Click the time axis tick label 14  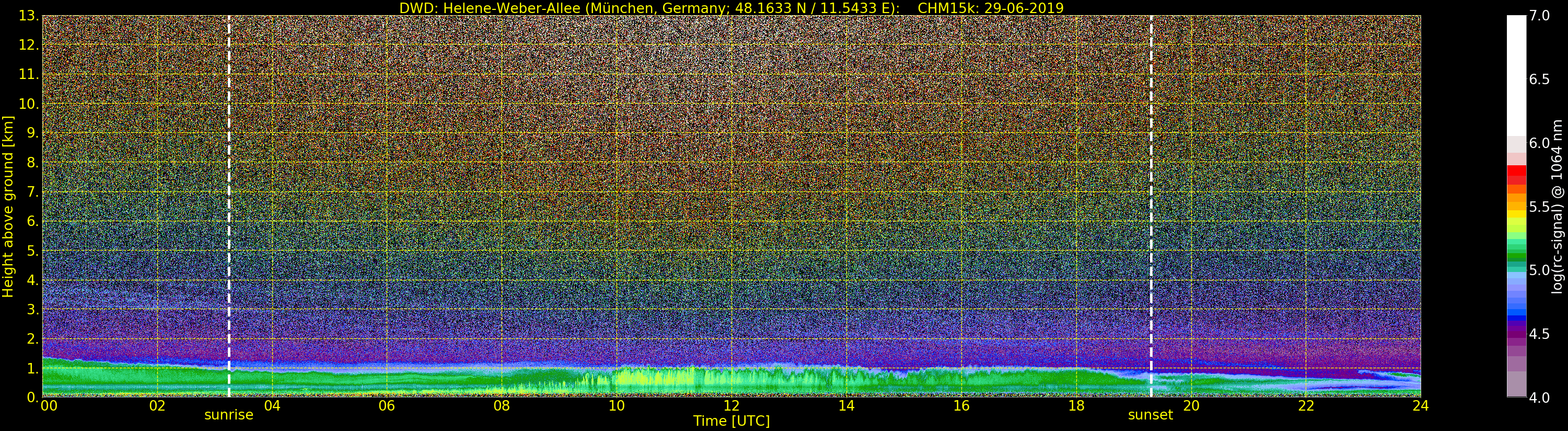(x=846, y=405)
